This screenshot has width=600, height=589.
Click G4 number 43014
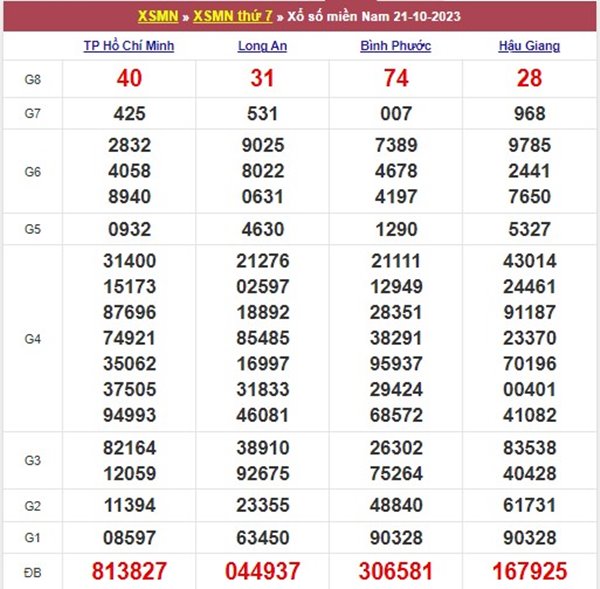530,261
